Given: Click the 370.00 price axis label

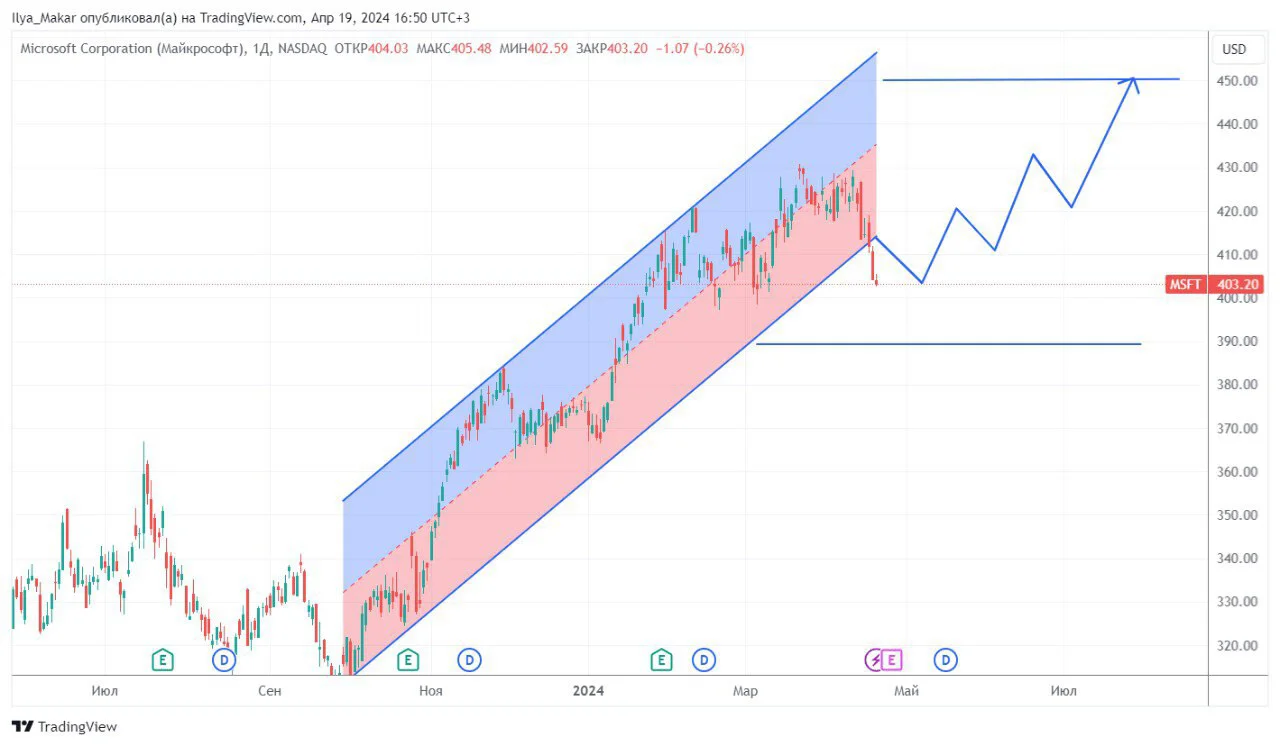Looking at the screenshot, I should [x=1236, y=428].
